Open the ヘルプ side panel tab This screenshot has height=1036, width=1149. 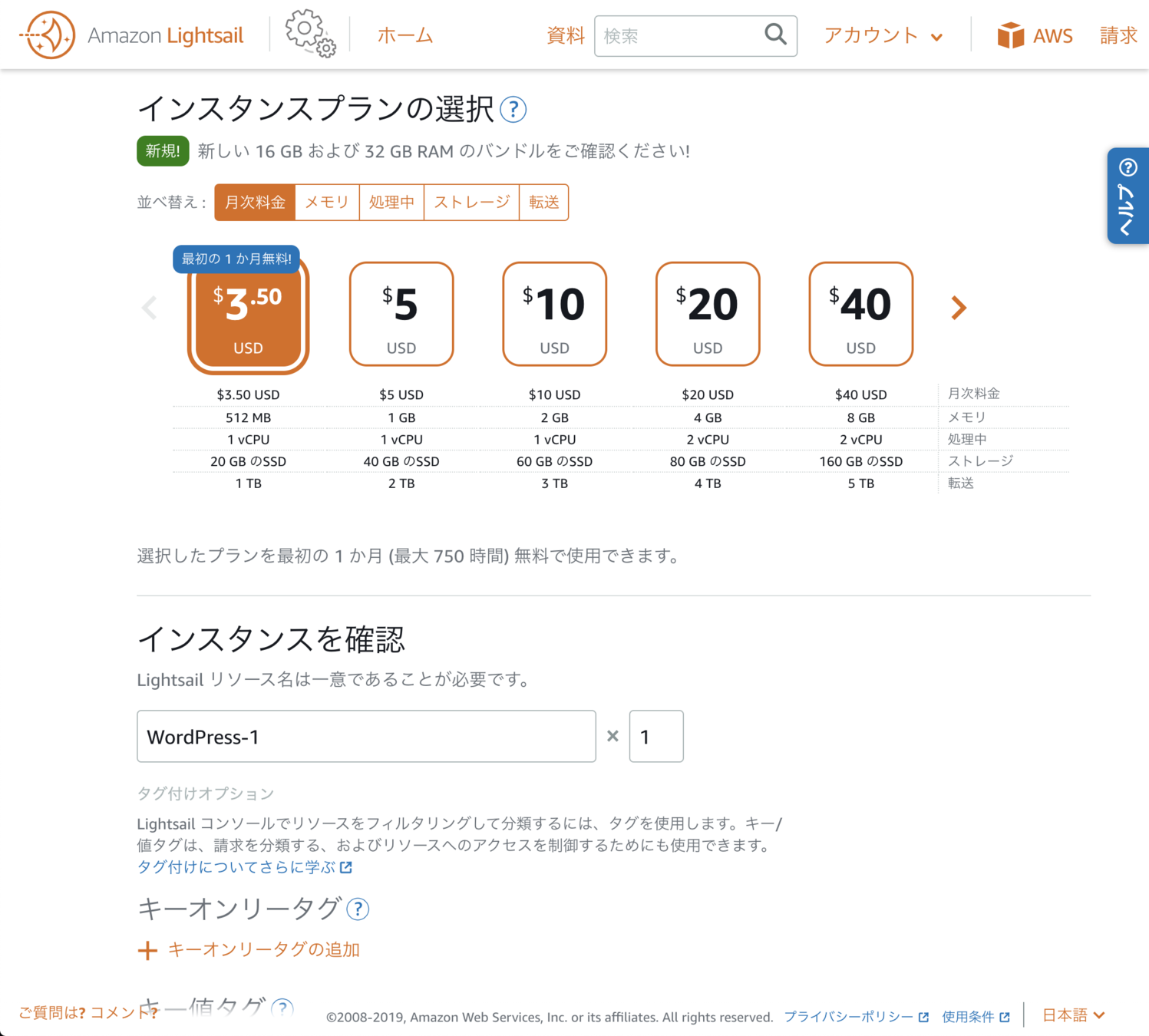(x=1128, y=196)
